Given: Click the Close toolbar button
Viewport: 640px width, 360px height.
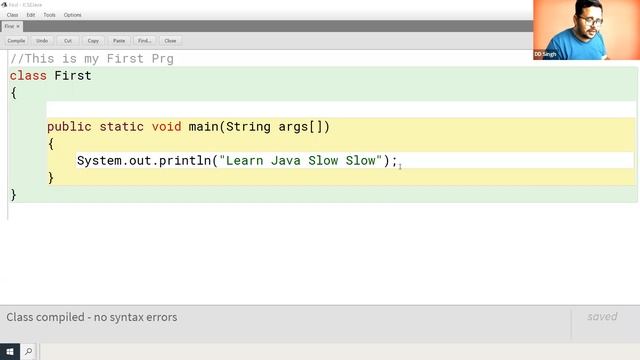Looking at the screenshot, I should click(x=170, y=41).
